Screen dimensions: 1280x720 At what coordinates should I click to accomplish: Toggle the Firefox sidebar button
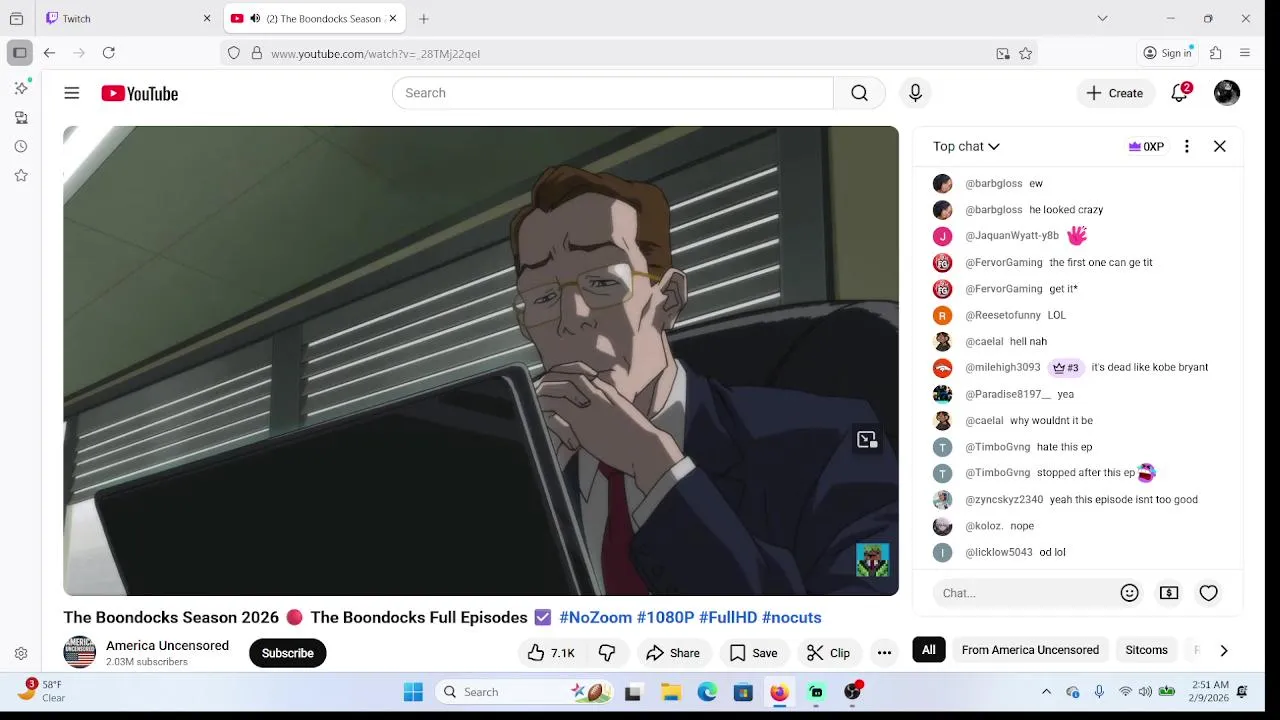click(x=19, y=53)
